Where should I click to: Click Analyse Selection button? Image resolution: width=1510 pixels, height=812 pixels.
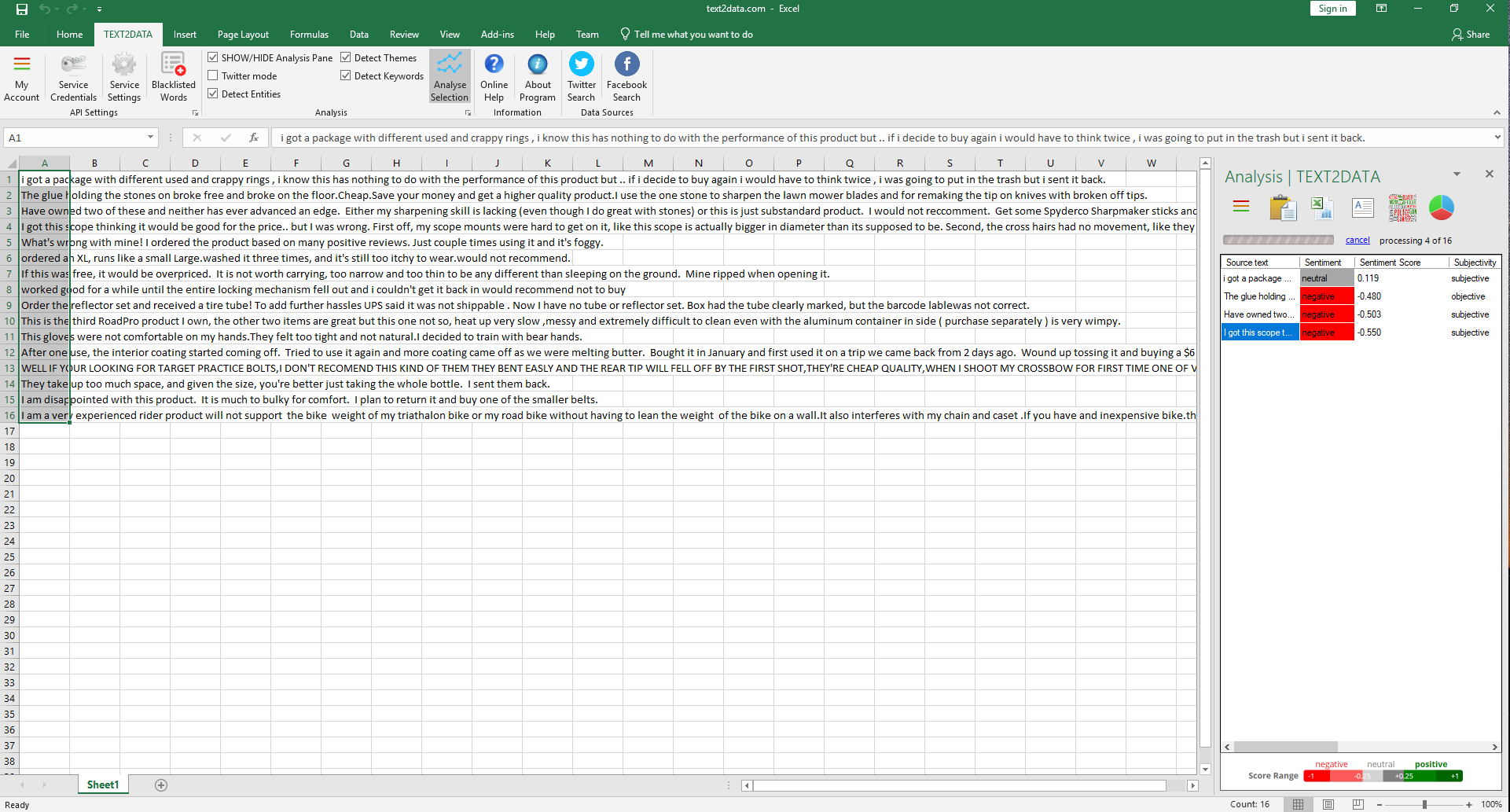point(450,78)
